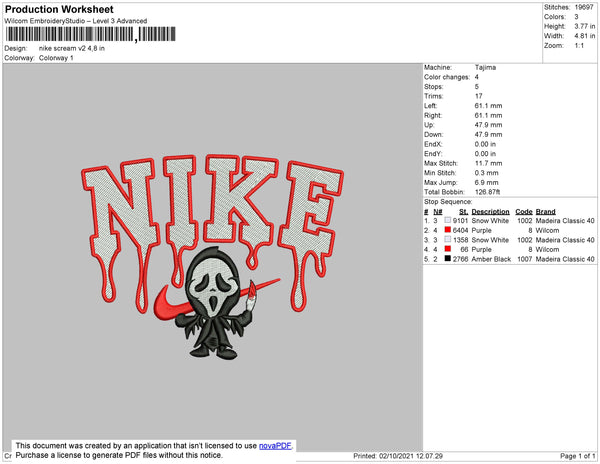Click the design name 'nike scream v2 4,8 in'
Screen dimensions: 600x464
pyautogui.click(x=72, y=48)
